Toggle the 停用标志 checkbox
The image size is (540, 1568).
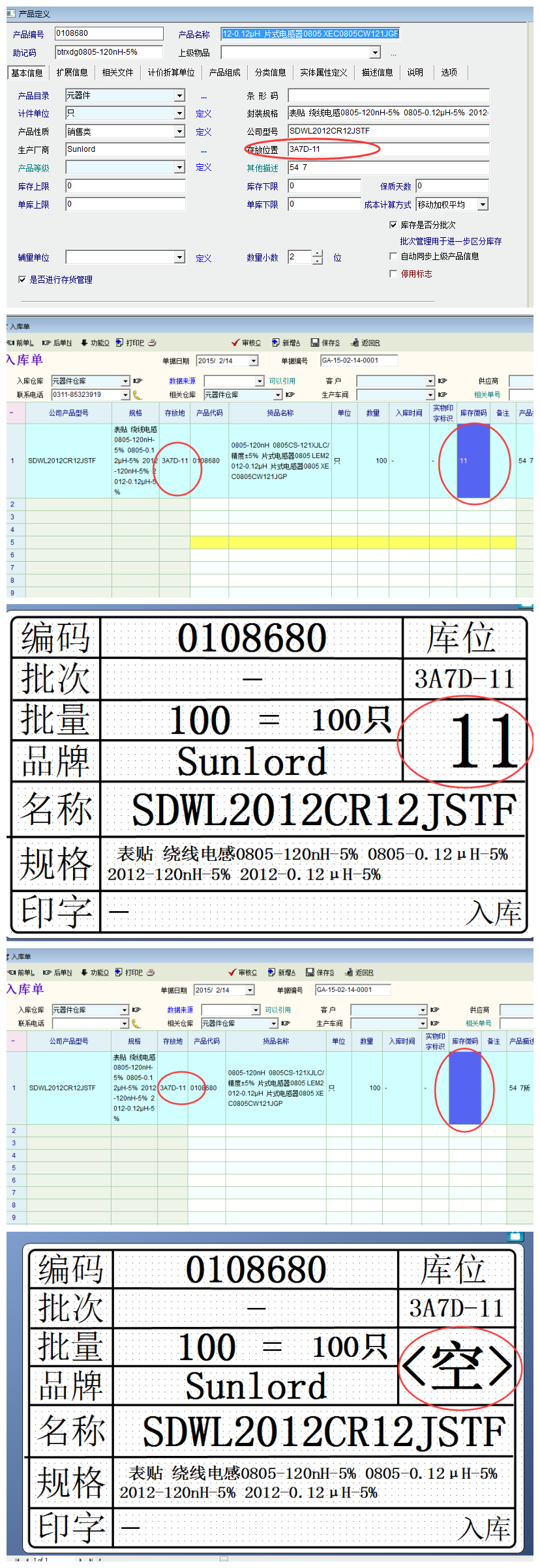coord(393,274)
